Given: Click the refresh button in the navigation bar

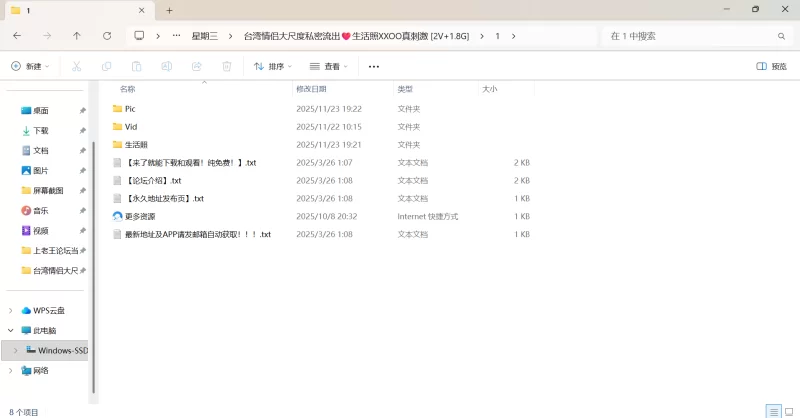Looking at the screenshot, I should (107, 36).
